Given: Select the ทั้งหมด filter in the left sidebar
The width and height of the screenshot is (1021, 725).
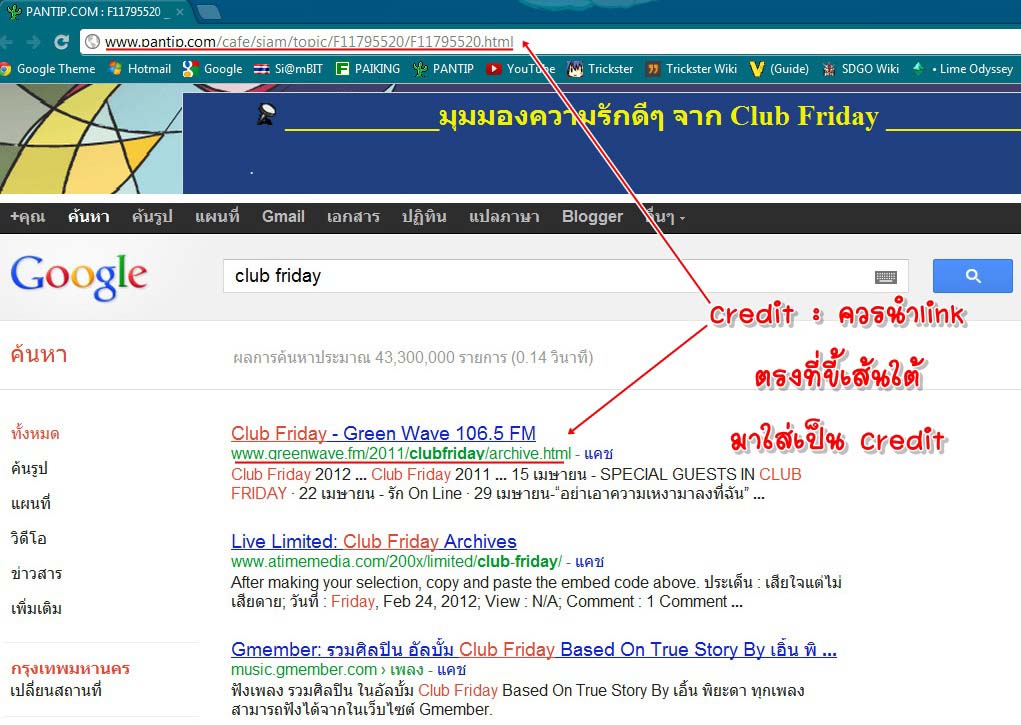Looking at the screenshot, I should (x=35, y=433).
